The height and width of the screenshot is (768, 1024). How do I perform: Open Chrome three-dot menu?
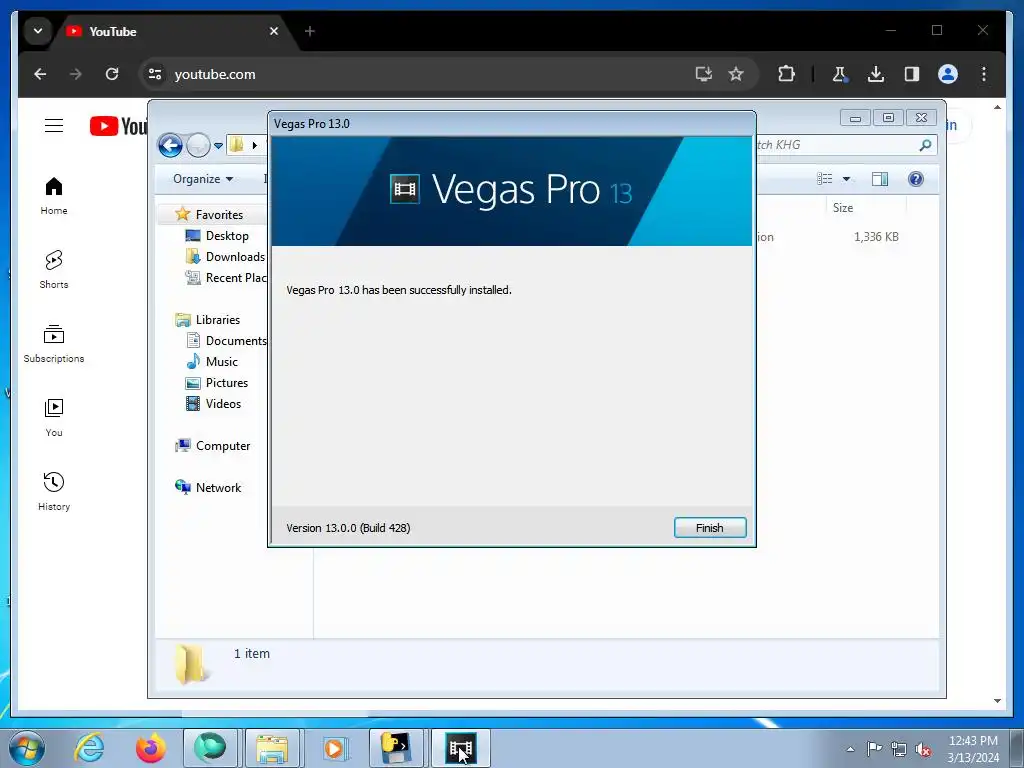point(984,74)
